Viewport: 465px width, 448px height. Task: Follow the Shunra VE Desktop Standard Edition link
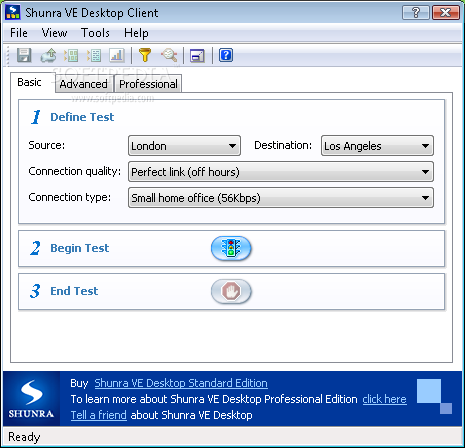181,383
